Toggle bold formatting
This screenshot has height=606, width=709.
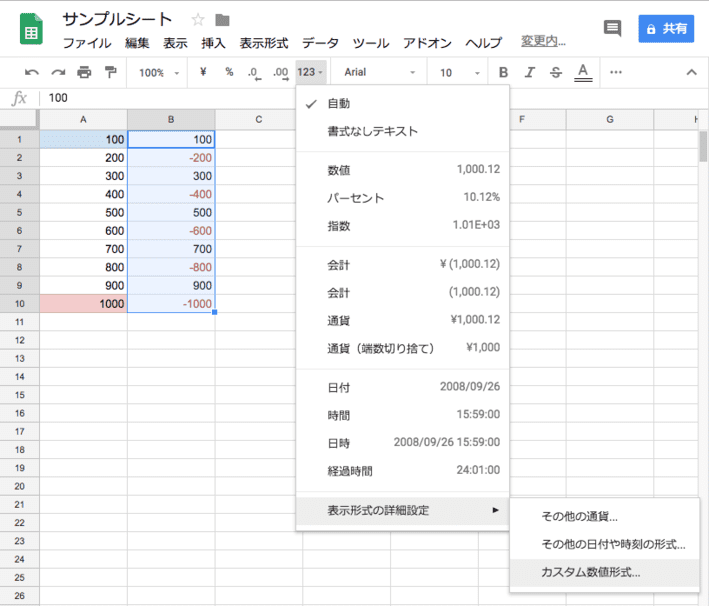pyautogui.click(x=503, y=72)
